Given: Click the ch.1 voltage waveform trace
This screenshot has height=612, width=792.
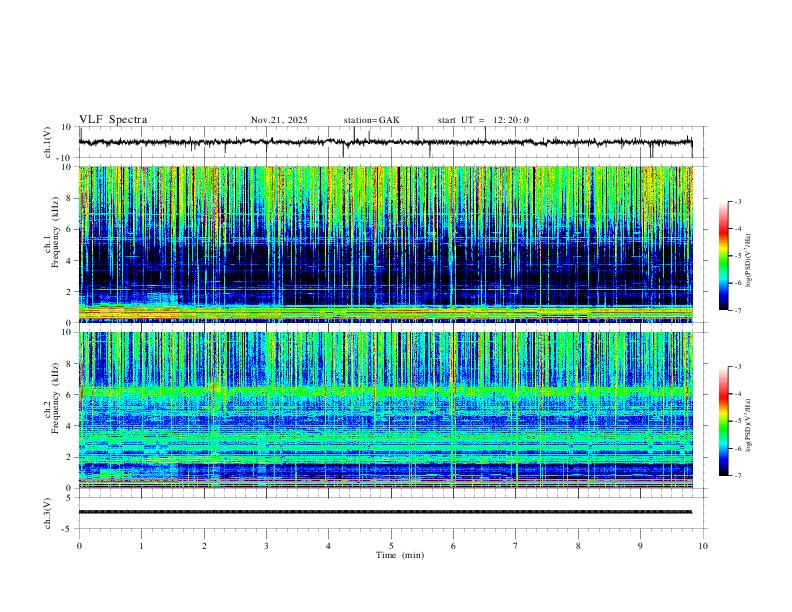Looking at the screenshot, I should point(385,142).
